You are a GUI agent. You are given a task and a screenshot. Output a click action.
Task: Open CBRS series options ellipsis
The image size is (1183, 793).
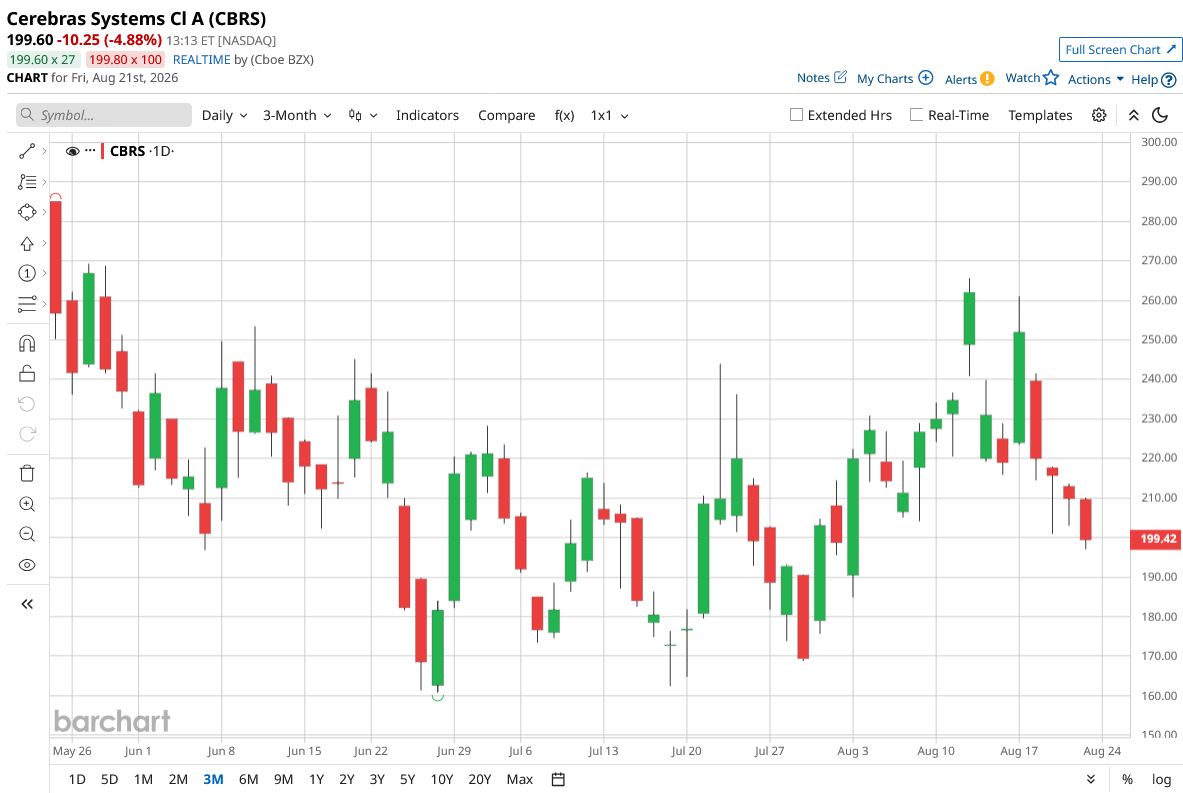[x=91, y=150]
